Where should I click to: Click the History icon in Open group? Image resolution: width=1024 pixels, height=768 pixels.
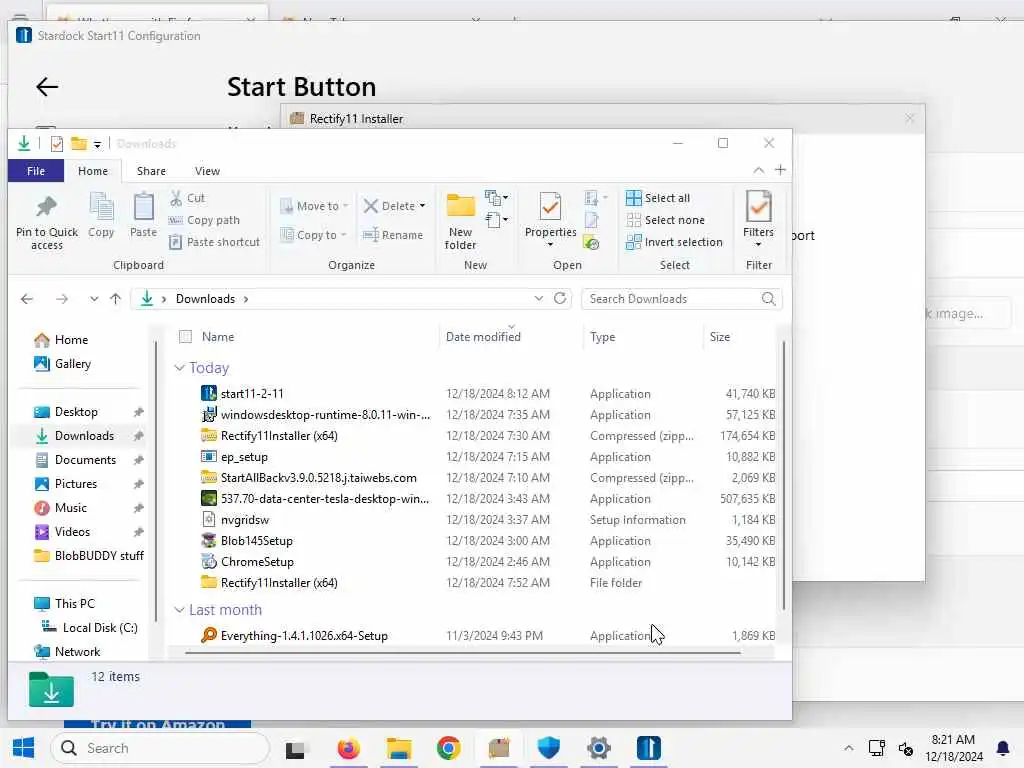tap(592, 243)
